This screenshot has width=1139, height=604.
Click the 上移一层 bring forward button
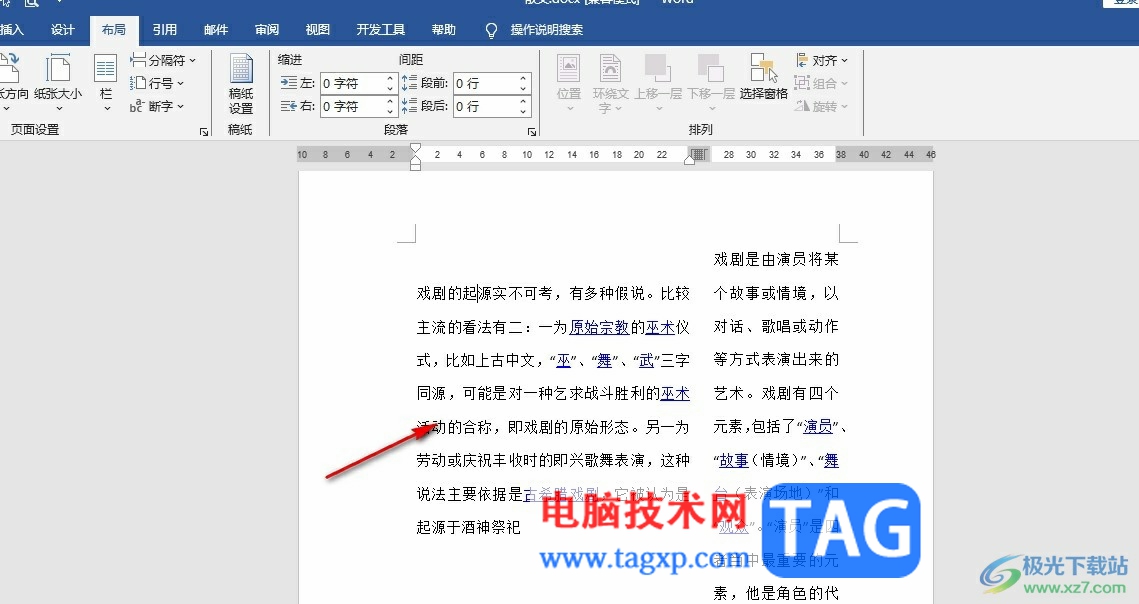pyautogui.click(x=658, y=82)
